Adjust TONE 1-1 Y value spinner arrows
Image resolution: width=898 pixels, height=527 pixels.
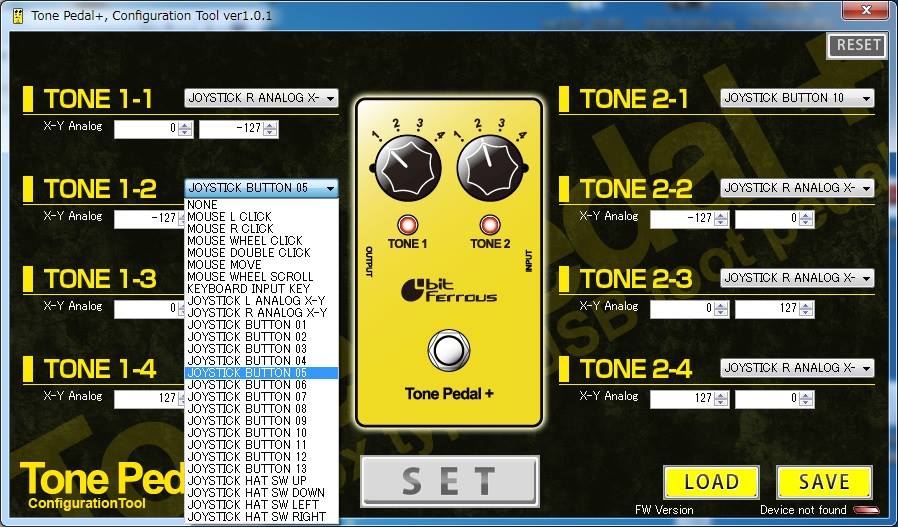[x=270, y=129]
